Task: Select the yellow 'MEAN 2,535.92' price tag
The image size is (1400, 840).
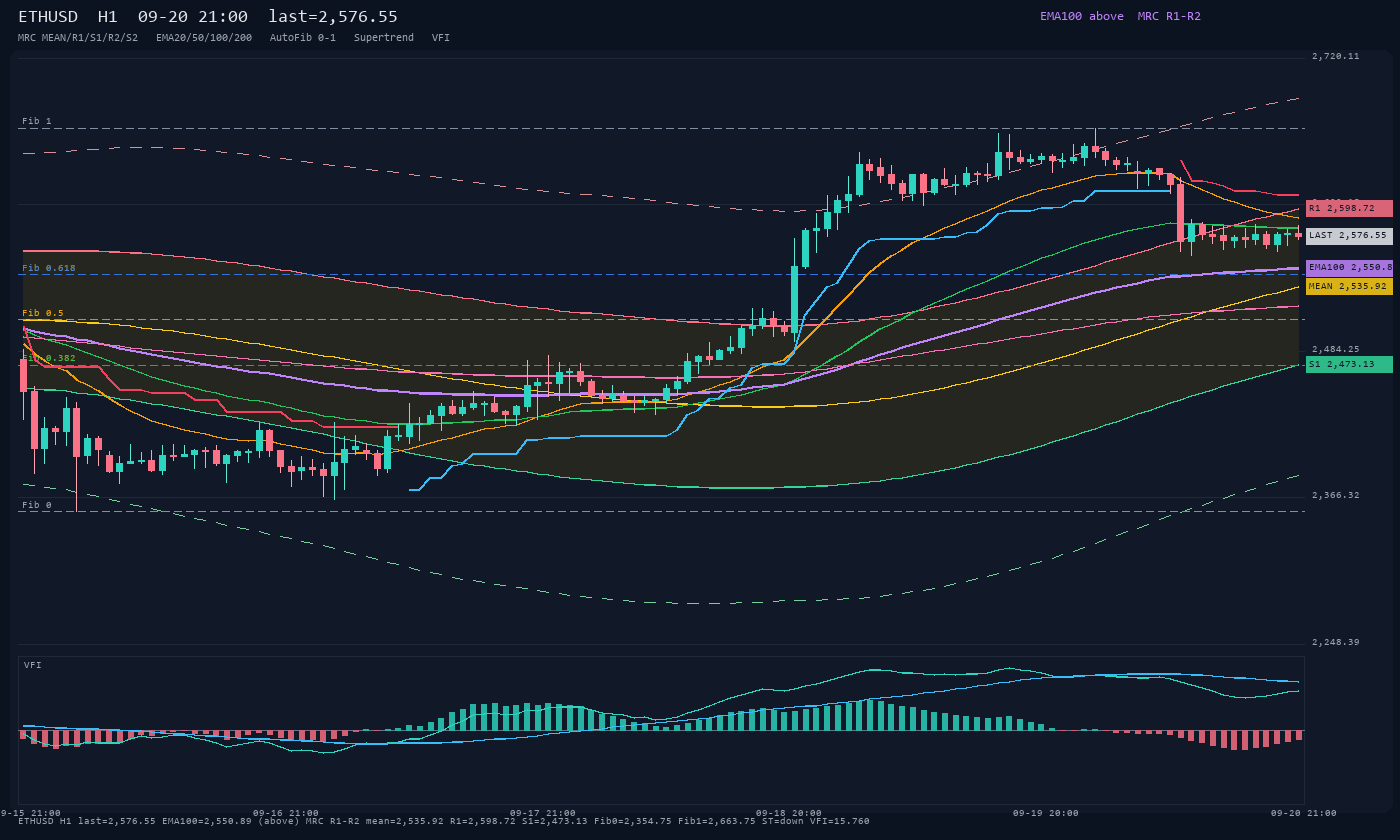Action: tap(1348, 286)
